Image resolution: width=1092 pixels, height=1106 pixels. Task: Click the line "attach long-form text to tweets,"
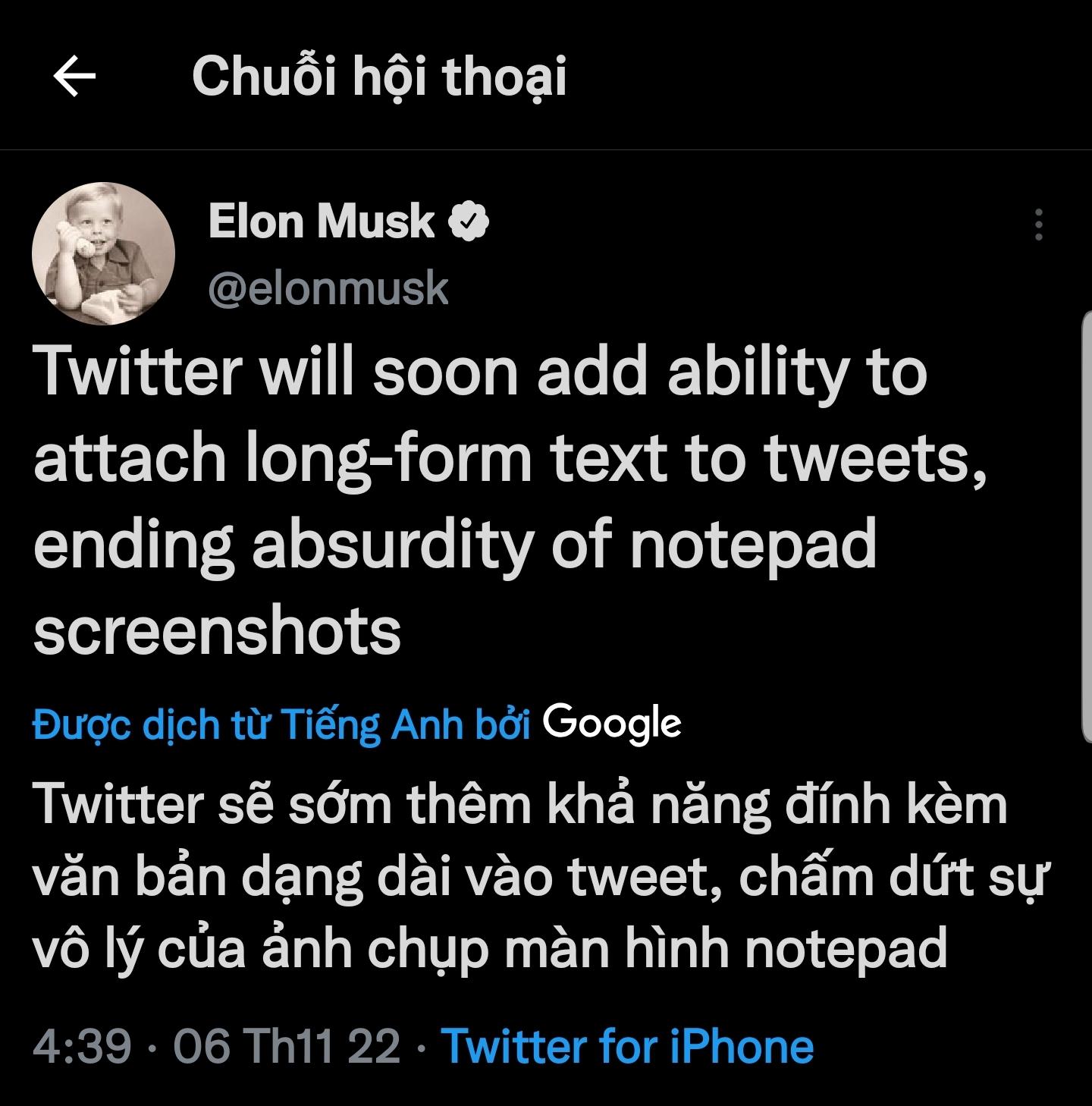pos(510,458)
